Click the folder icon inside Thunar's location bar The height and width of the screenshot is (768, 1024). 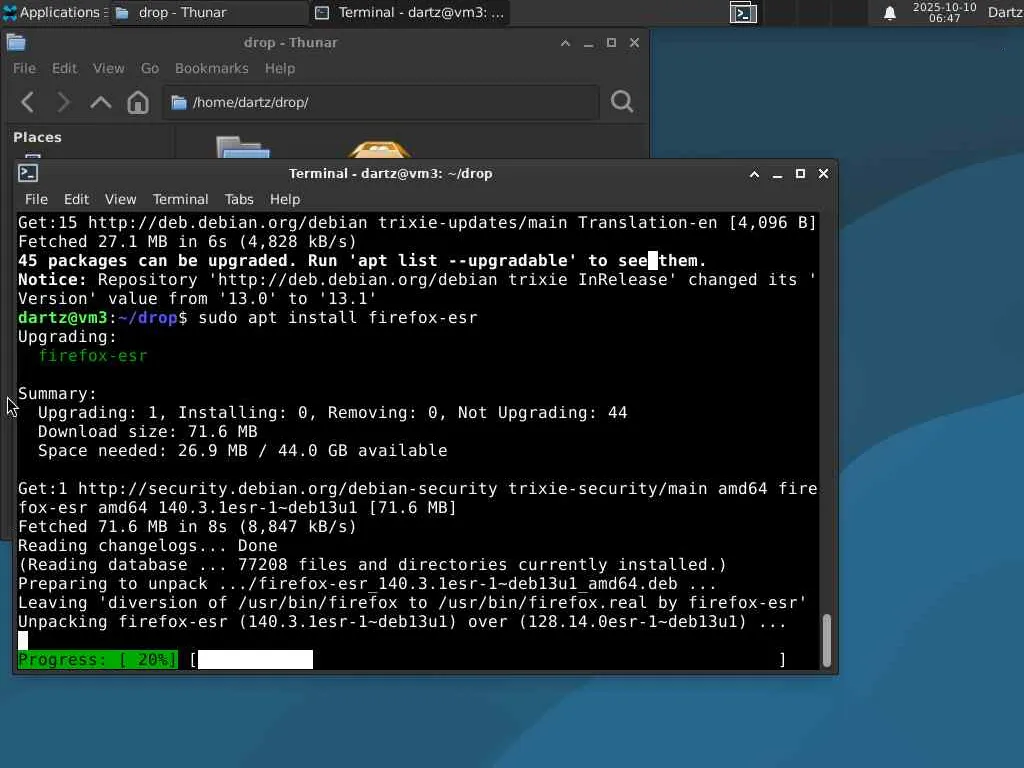[x=179, y=103]
